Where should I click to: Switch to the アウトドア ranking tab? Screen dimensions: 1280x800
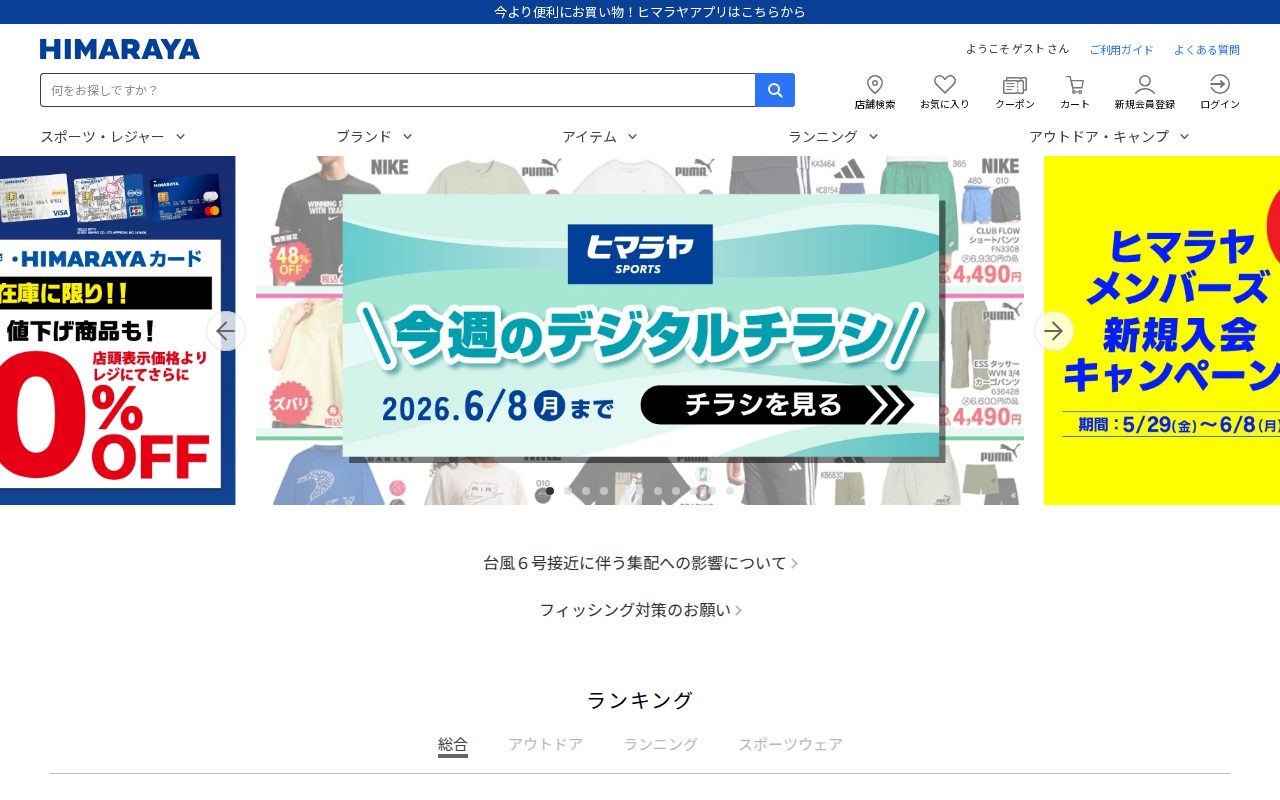point(546,744)
